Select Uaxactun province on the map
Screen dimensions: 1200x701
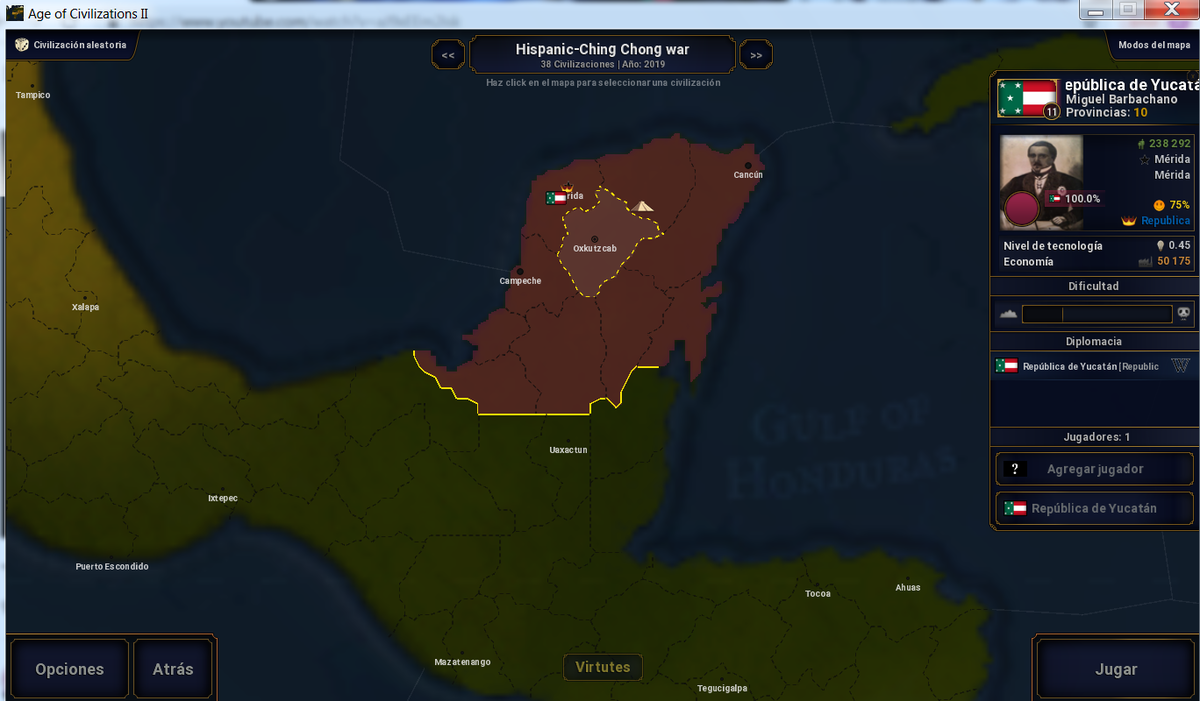click(569, 450)
